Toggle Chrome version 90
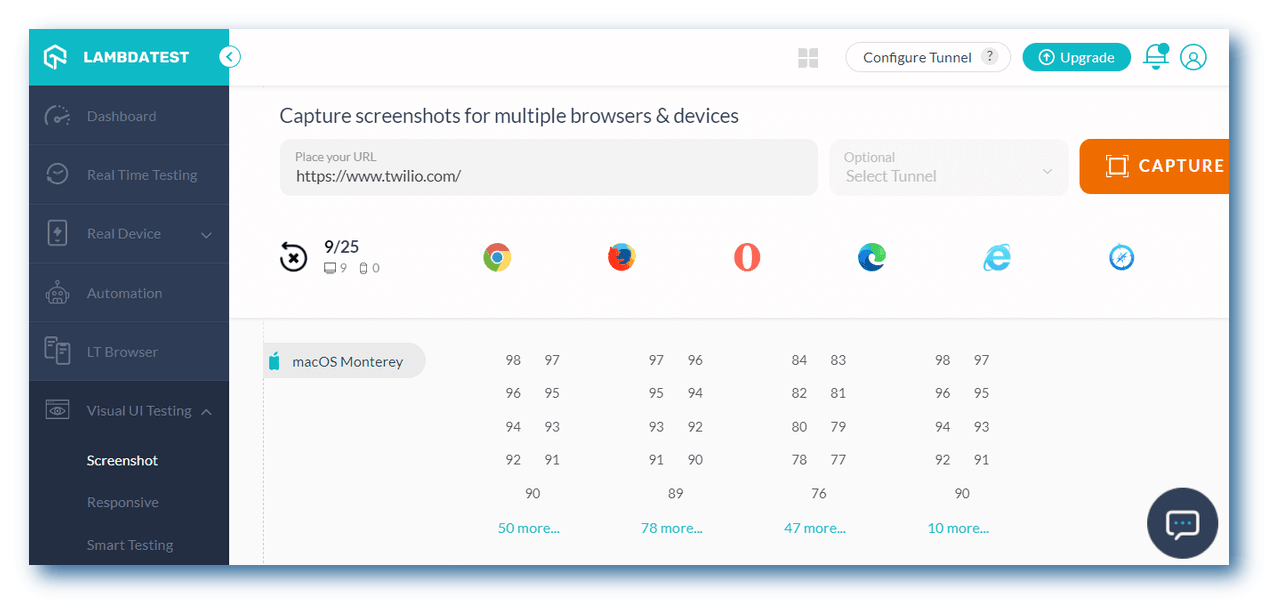Viewport: 1278px width, 614px height. [533, 493]
